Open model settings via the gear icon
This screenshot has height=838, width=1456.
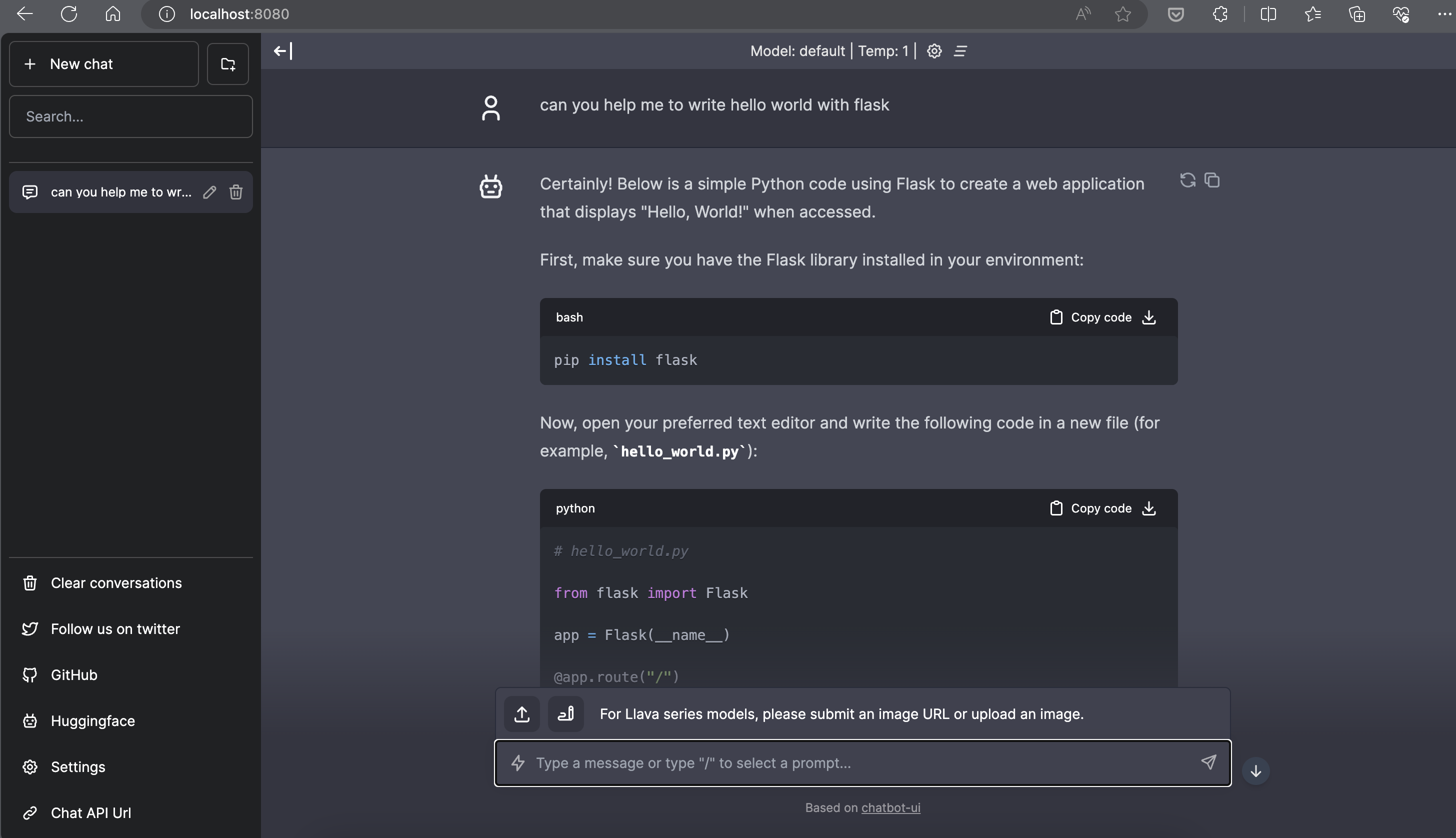click(x=934, y=51)
